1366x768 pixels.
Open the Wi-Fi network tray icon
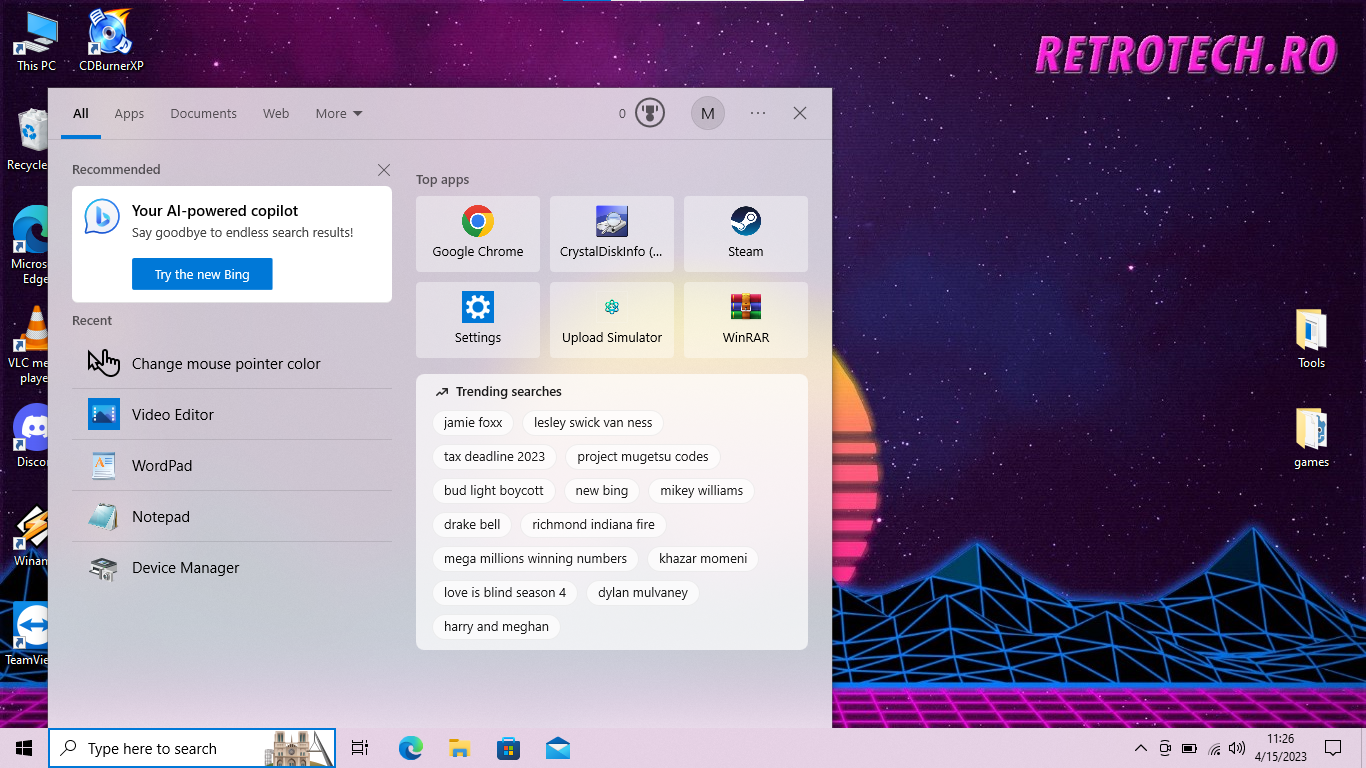pos(1214,748)
